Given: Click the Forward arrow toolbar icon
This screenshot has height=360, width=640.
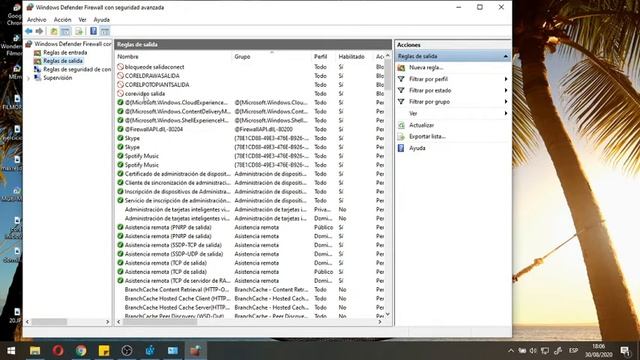Looking at the screenshot, I should (x=39, y=31).
